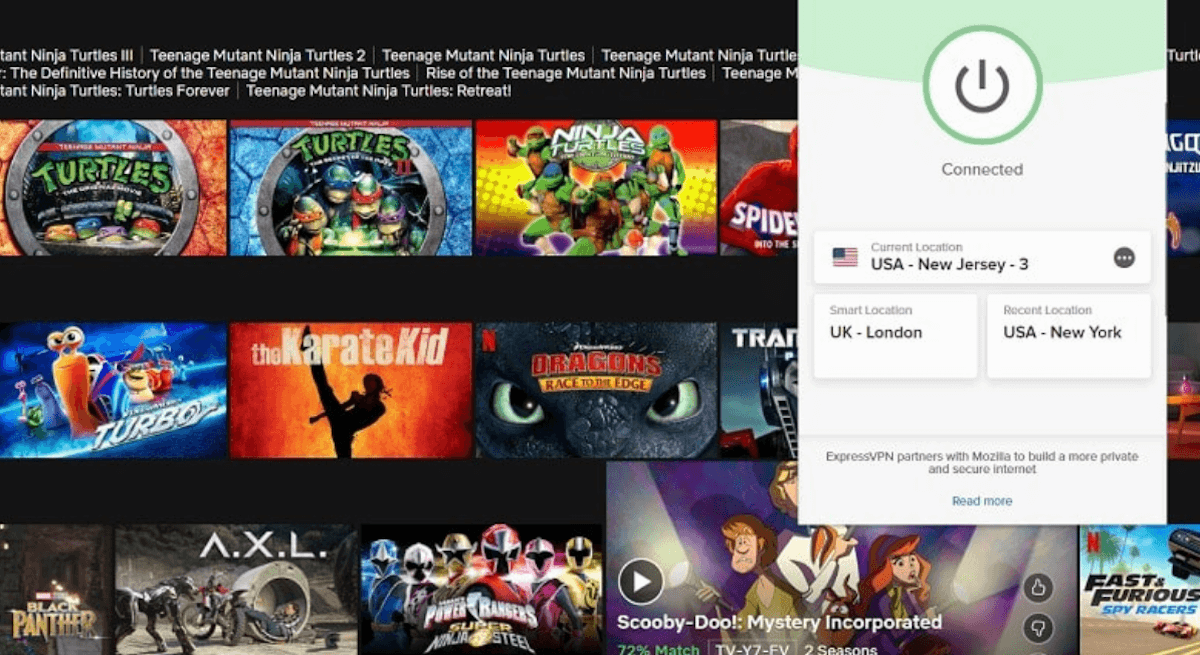Screen dimensions: 1200x655
Task: Click the US flag in Current Location
Action: pyautogui.click(x=845, y=257)
